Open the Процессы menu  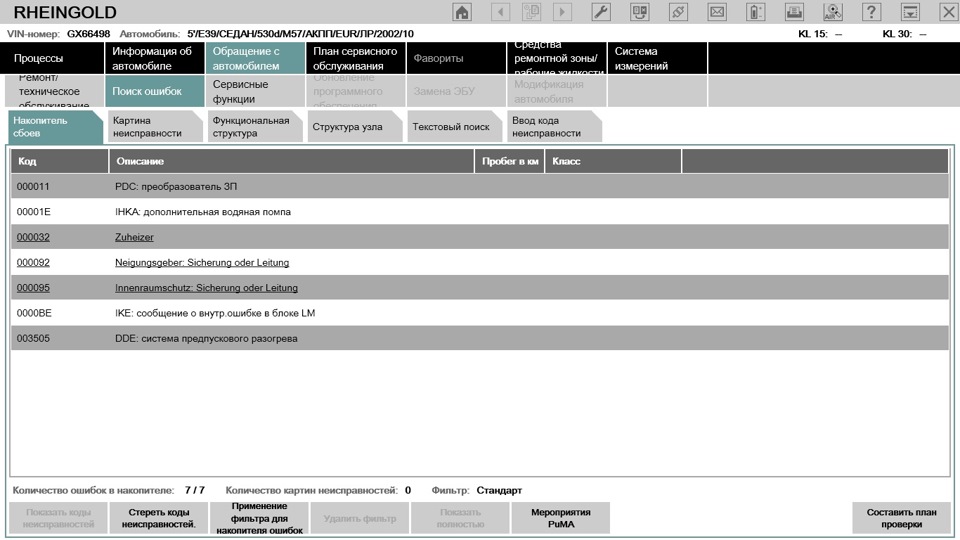pyautogui.click(x=53, y=58)
